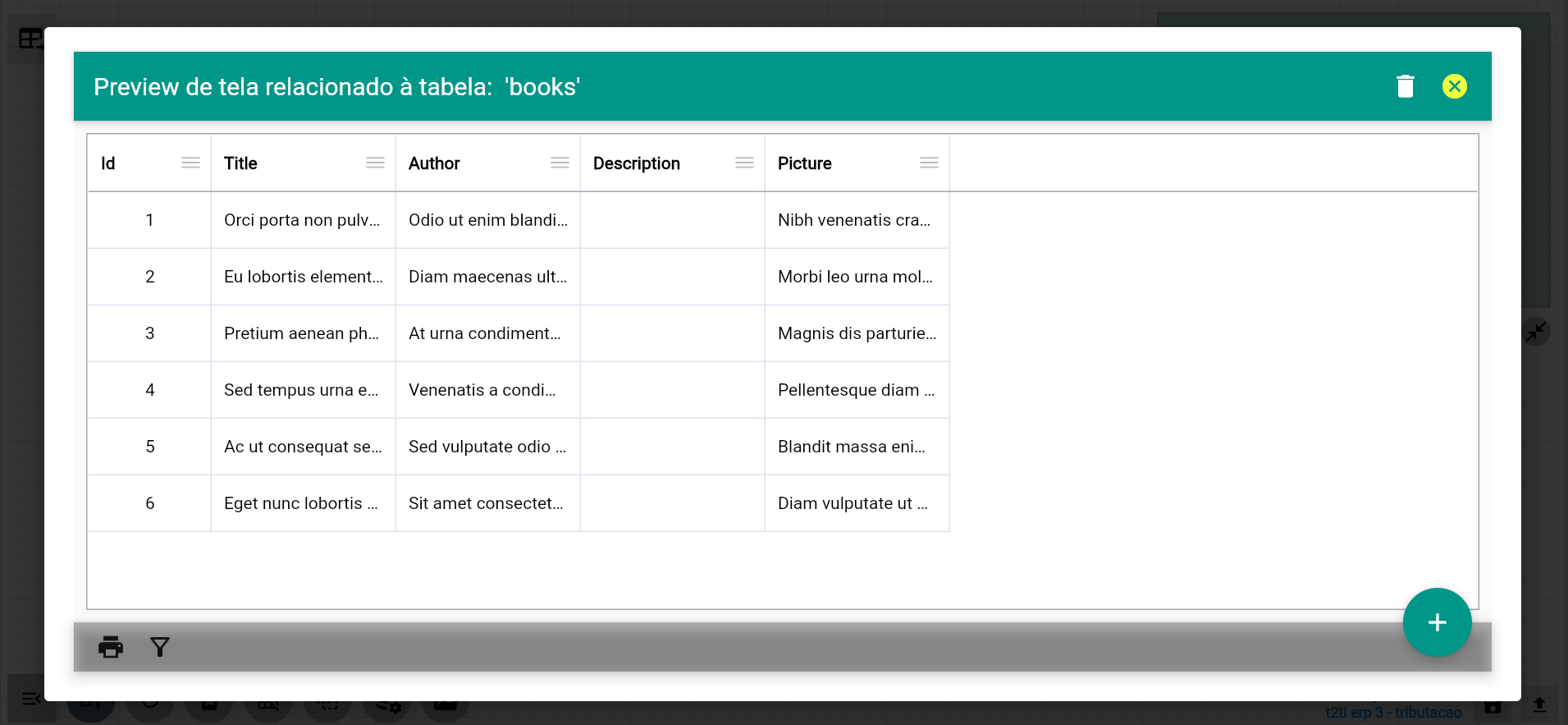Viewport: 1568px width, 725px height.
Task: Select the cell 'Pellentesque diam ...'
Action: [x=857, y=390]
